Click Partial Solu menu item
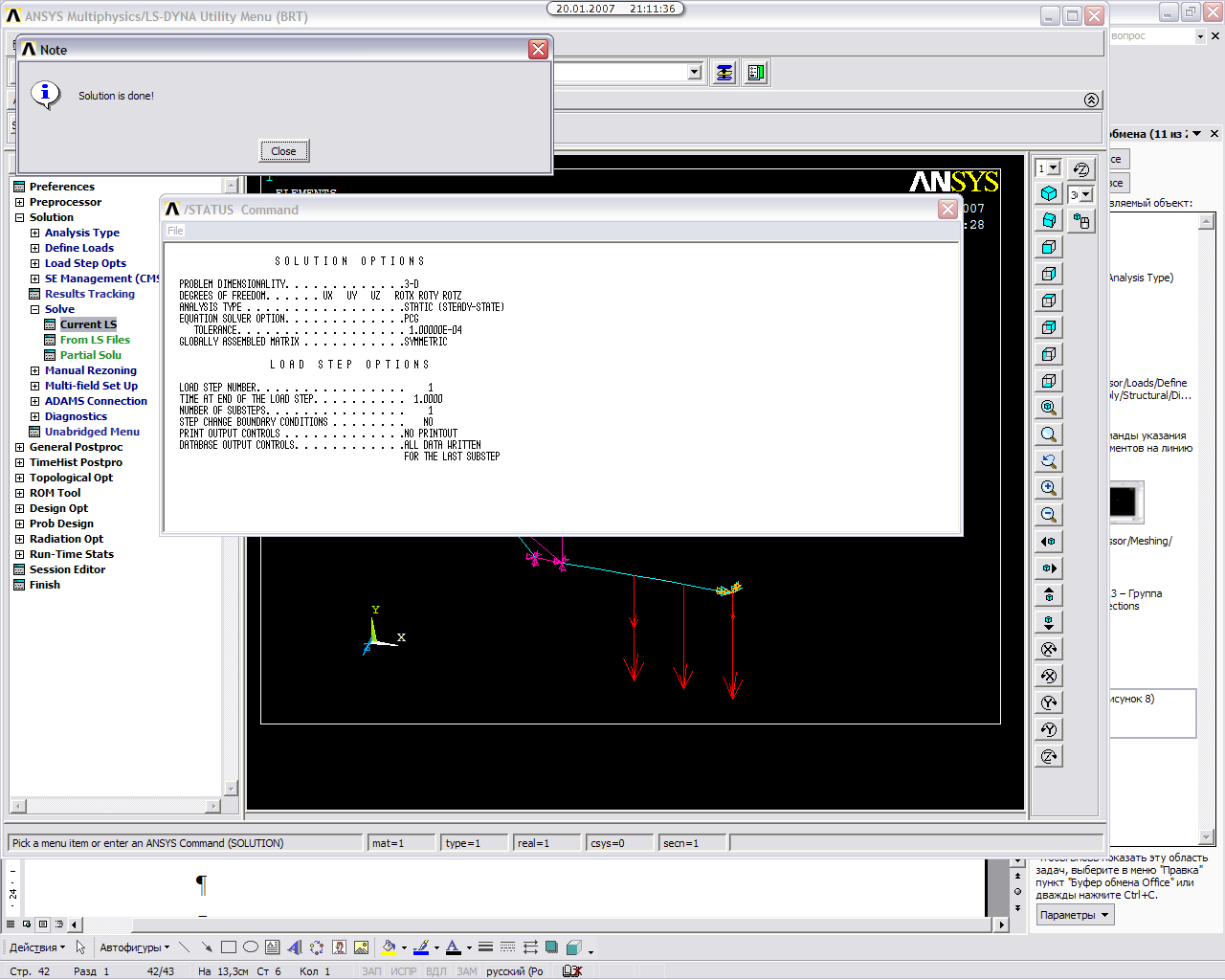1225x980 pixels. 91,355
